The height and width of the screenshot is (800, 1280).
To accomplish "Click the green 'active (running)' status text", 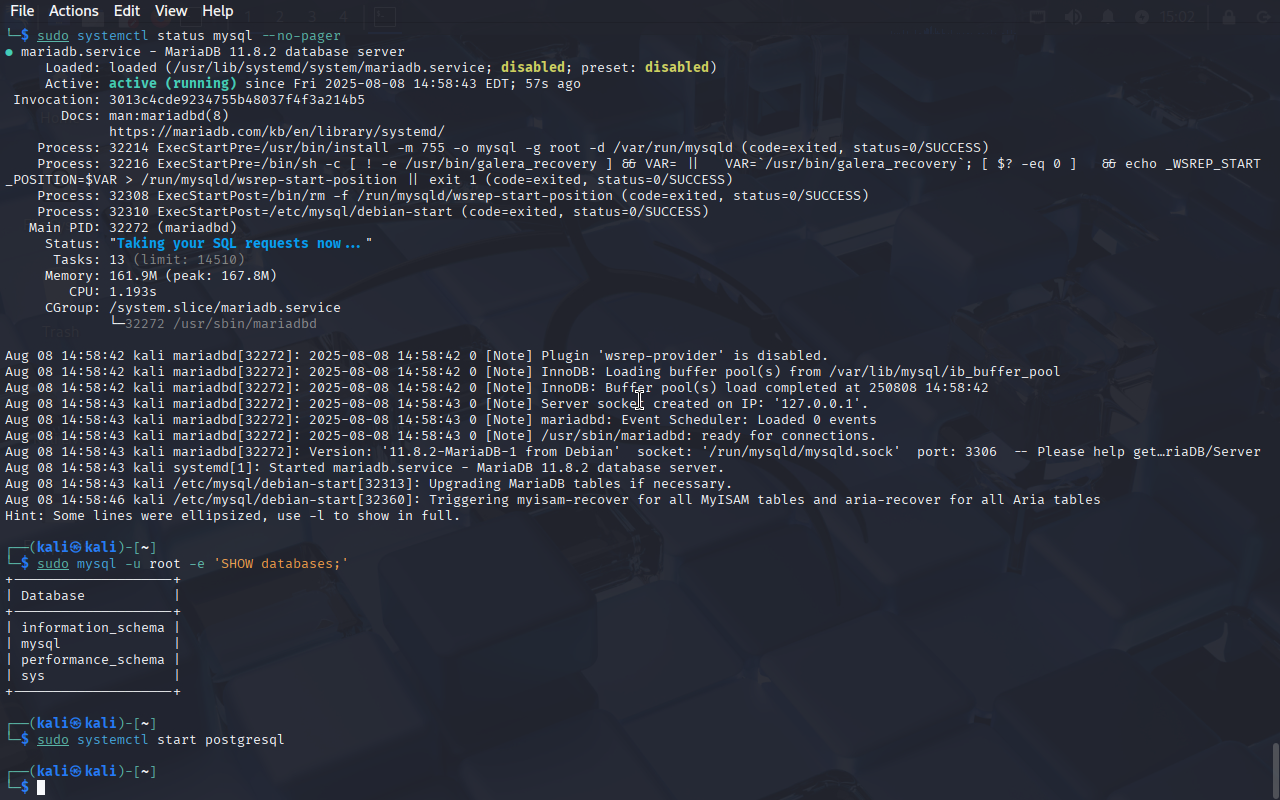I will coord(173,84).
